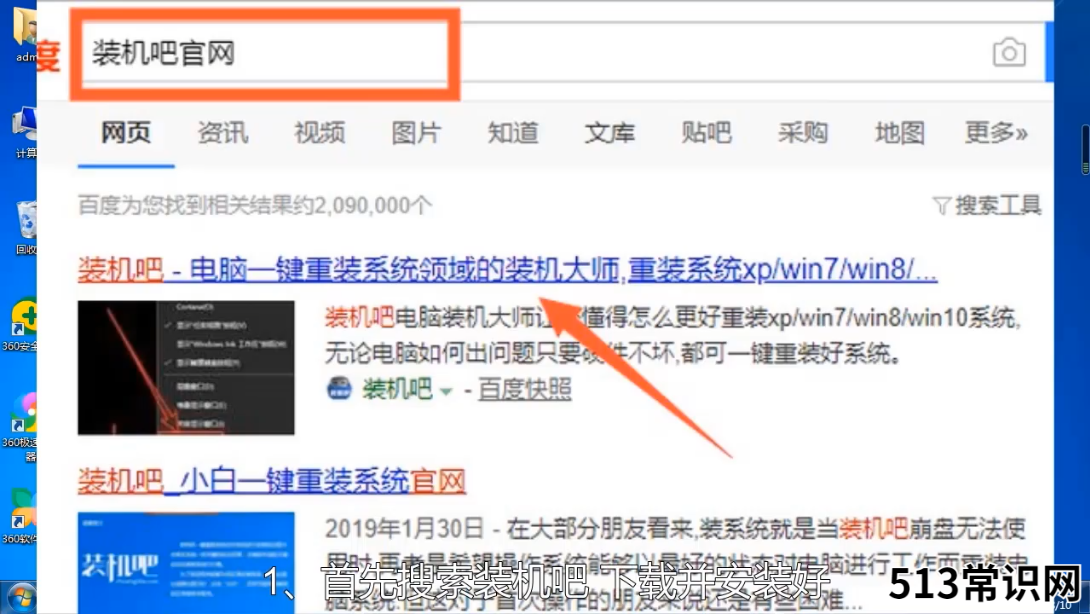Select the 360极速 browser desktop icon
Viewport: 1090px width, 614px height.
(21, 426)
